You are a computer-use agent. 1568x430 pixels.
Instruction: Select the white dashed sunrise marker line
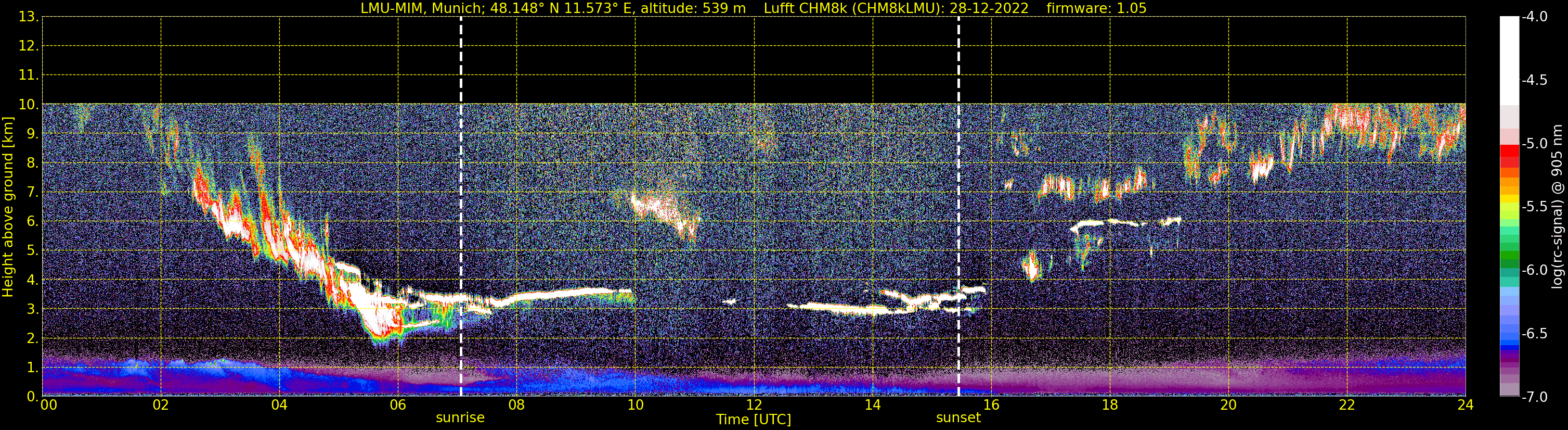(x=461, y=207)
